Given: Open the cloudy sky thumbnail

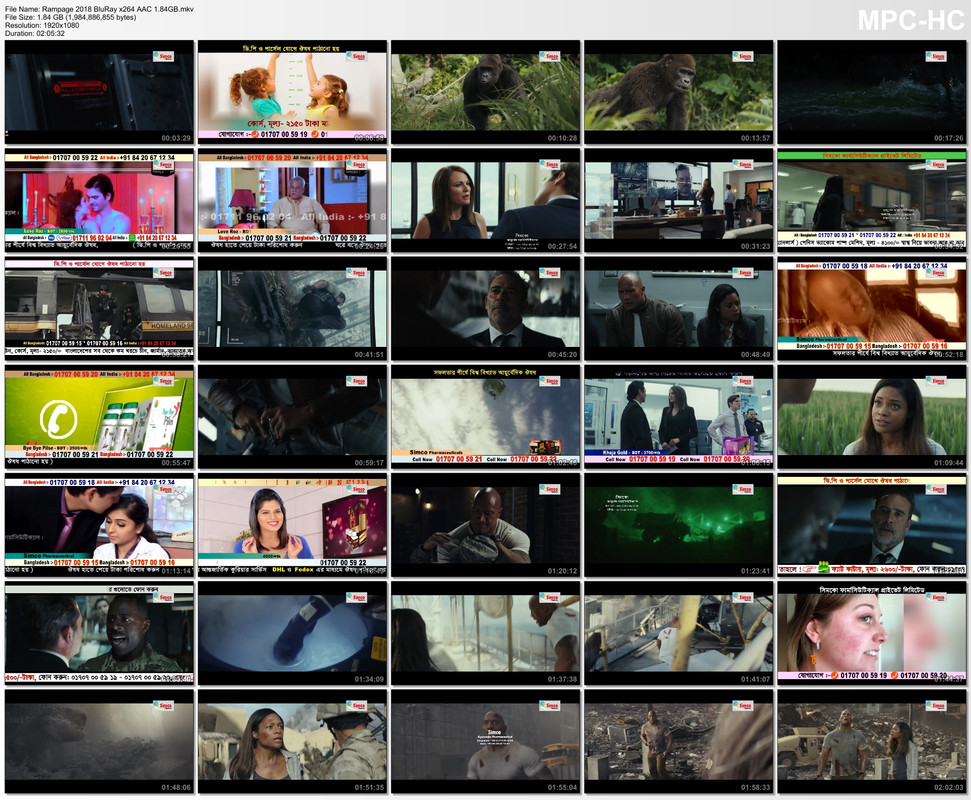Looking at the screenshot, I should tap(486, 417).
